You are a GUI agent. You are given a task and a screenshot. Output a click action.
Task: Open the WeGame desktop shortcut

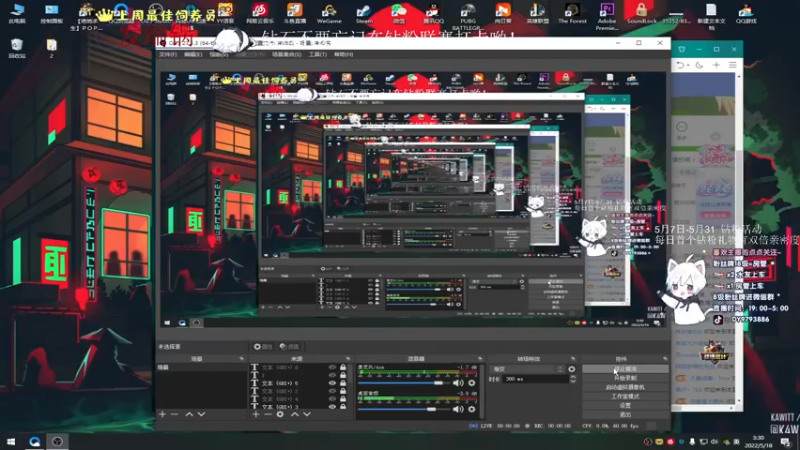[329, 14]
